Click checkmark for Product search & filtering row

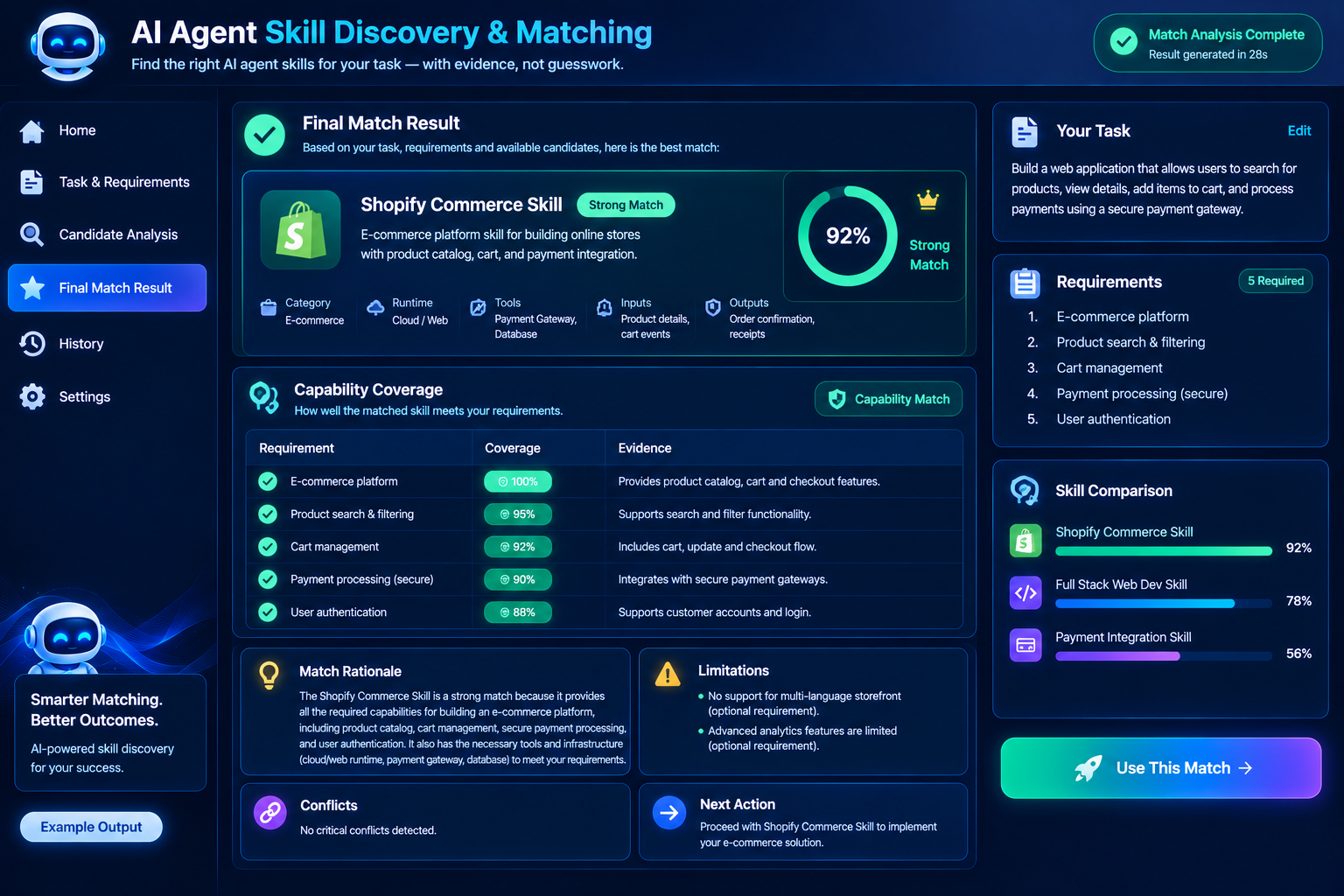[268, 514]
